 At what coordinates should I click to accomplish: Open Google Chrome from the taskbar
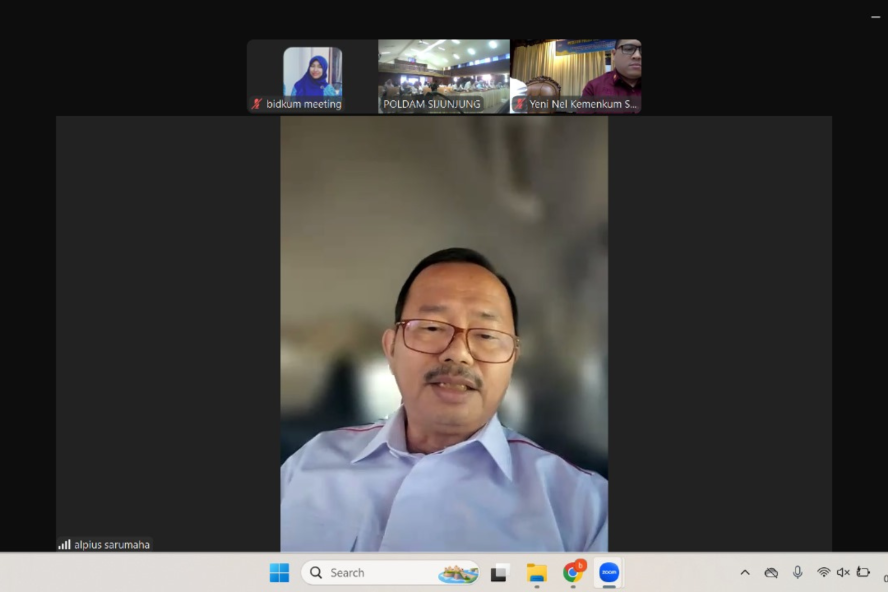[x=573, y=573]
